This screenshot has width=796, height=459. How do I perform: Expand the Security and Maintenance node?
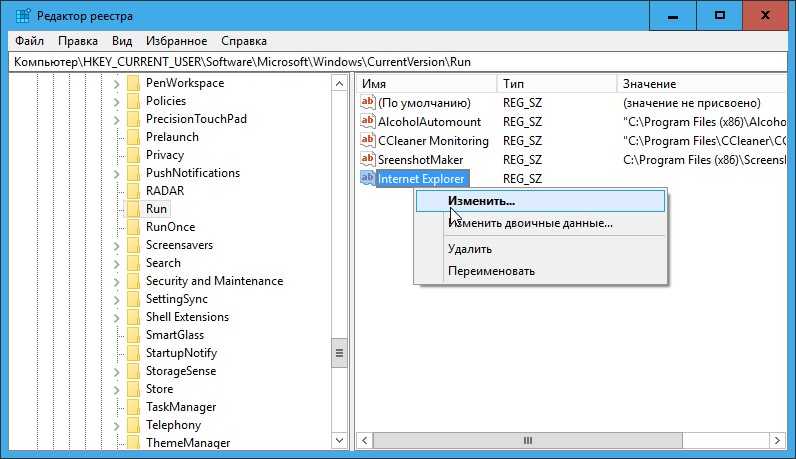click(x=116, y=281)
